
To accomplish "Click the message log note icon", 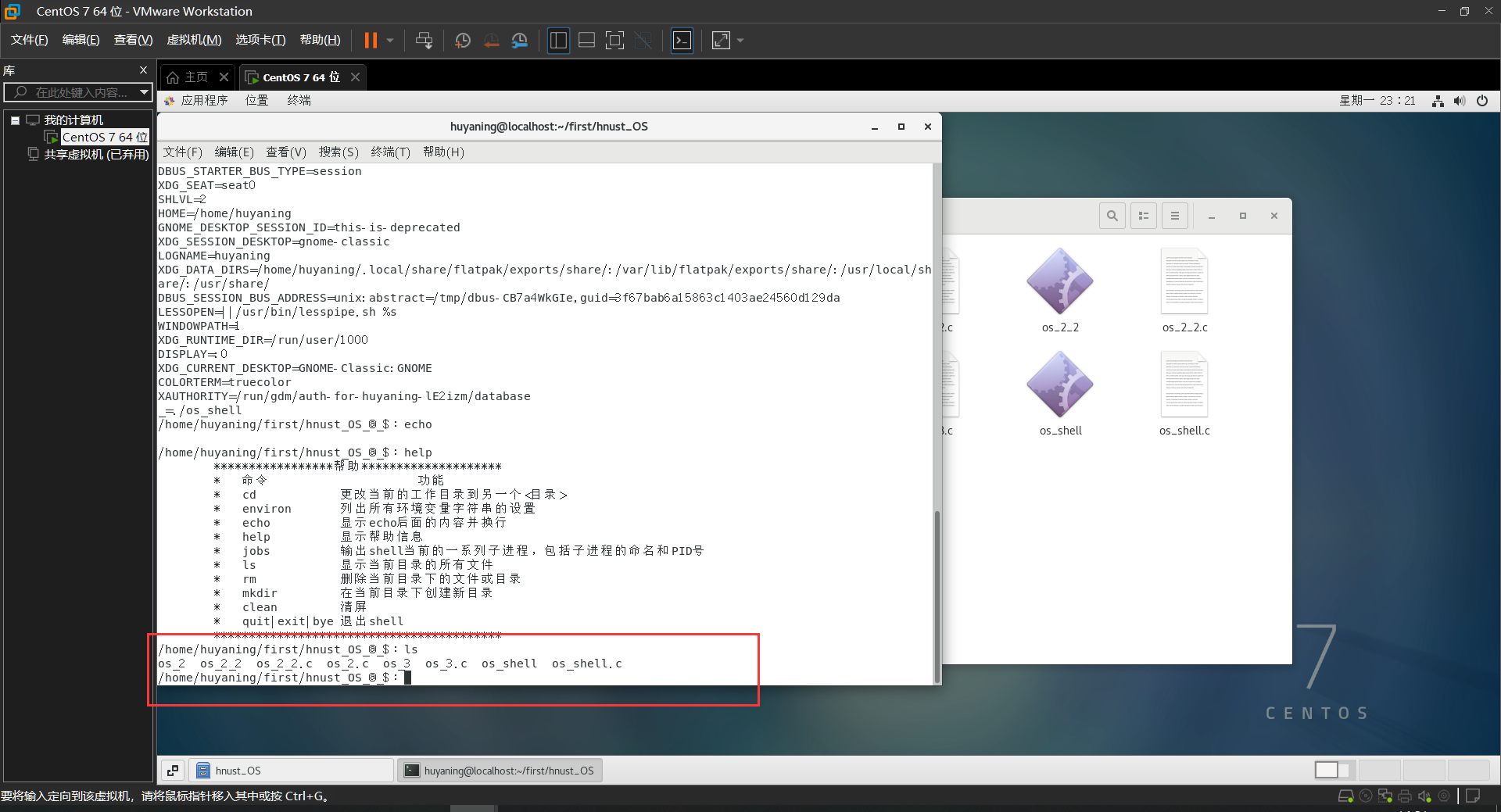I will pos(1473,796).
